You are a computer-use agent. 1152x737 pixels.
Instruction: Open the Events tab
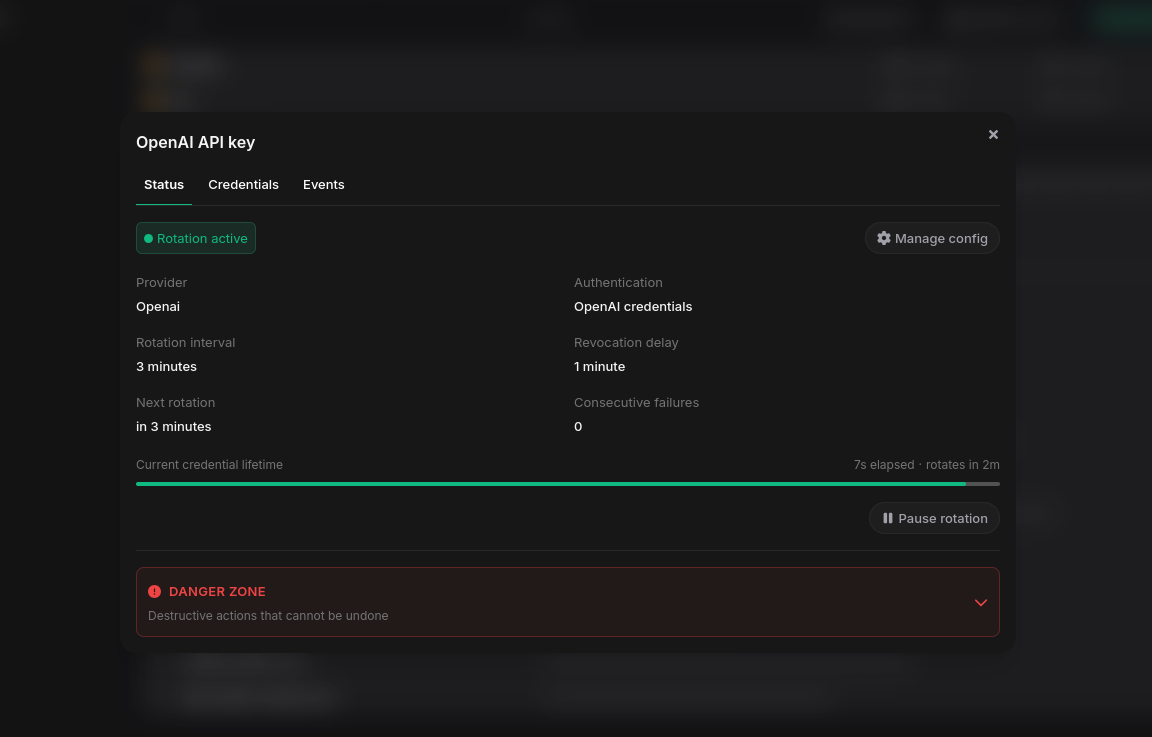[323, 184]
